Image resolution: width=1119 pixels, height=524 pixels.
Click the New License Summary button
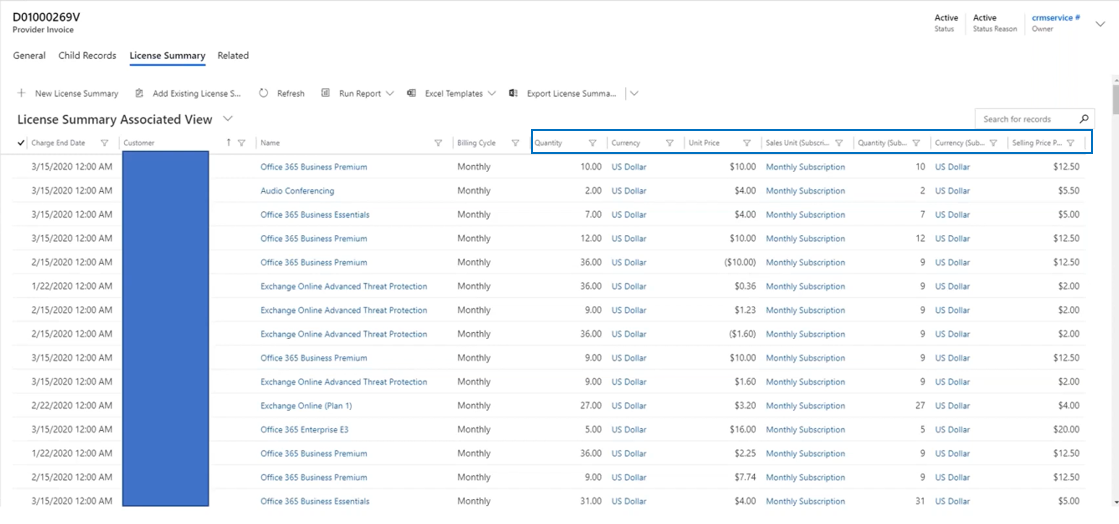click(68, 94)
